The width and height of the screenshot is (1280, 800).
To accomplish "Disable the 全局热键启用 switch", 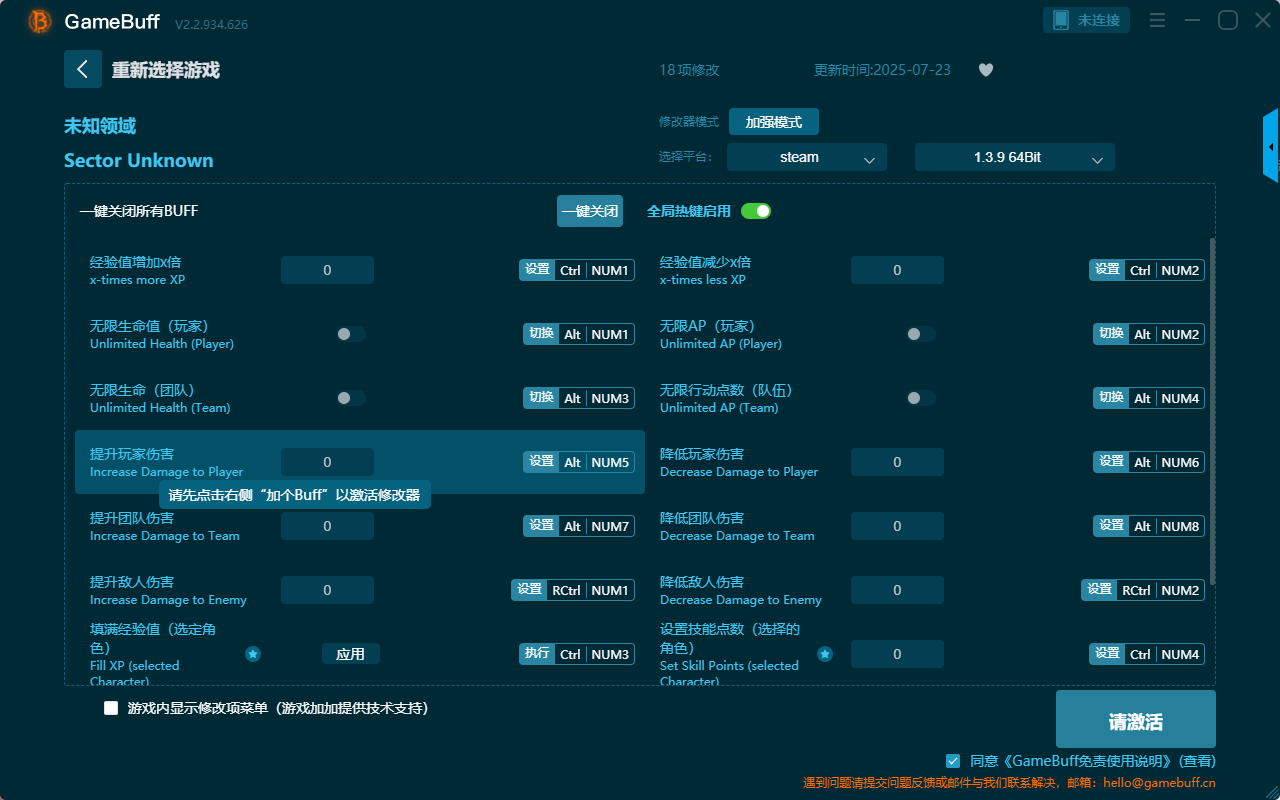I will (757, 211).
